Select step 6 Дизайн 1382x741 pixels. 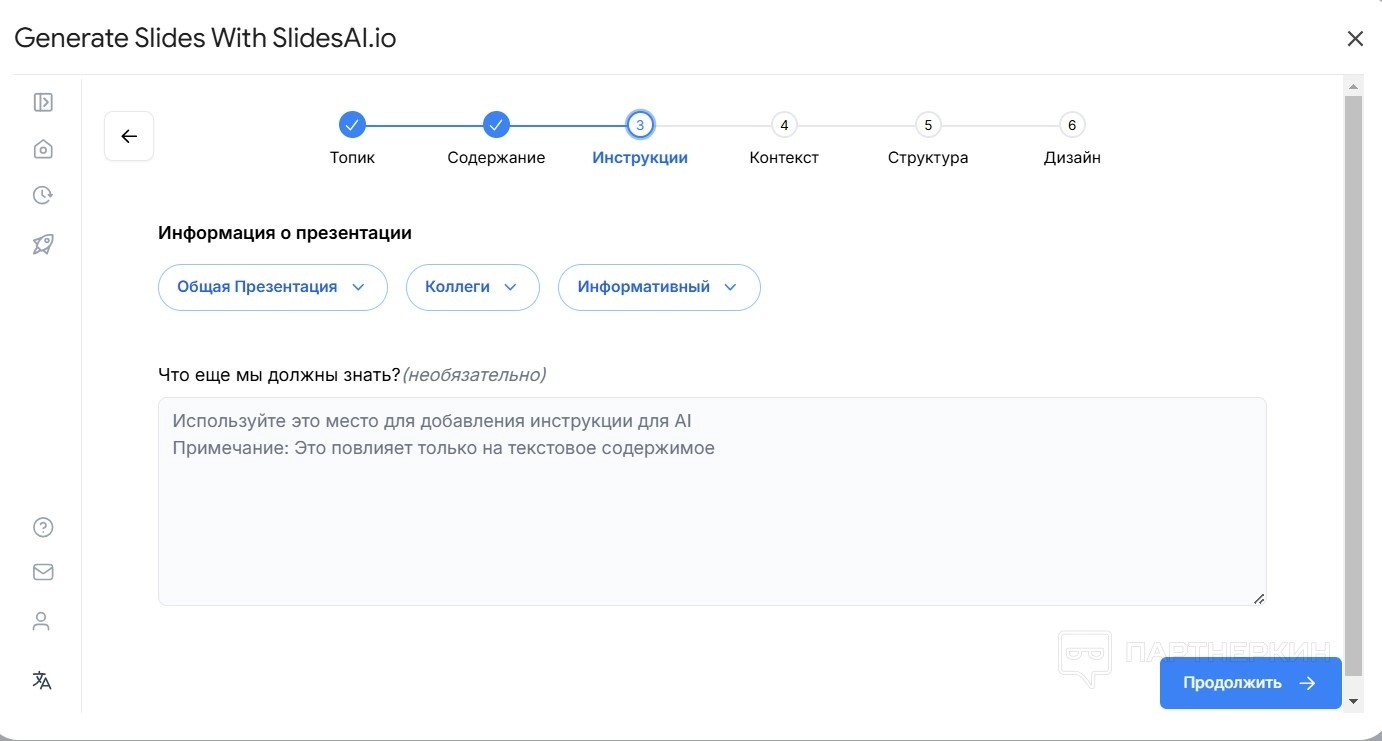1072,125
